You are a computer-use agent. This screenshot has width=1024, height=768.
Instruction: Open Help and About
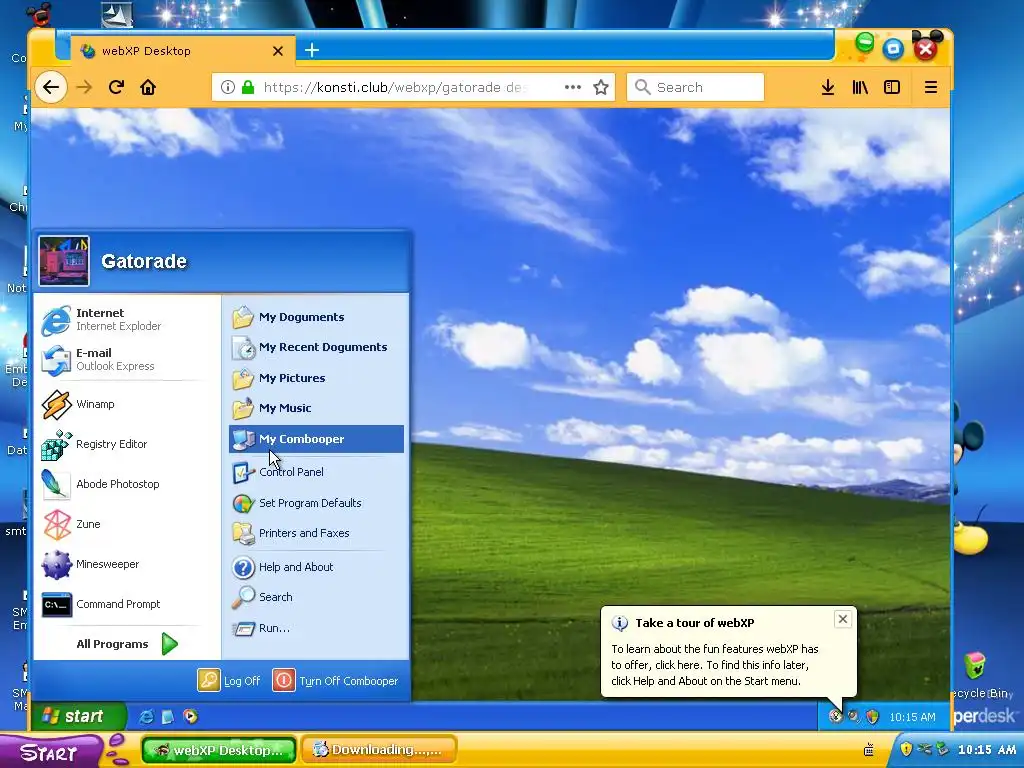(x=316, y=567)
